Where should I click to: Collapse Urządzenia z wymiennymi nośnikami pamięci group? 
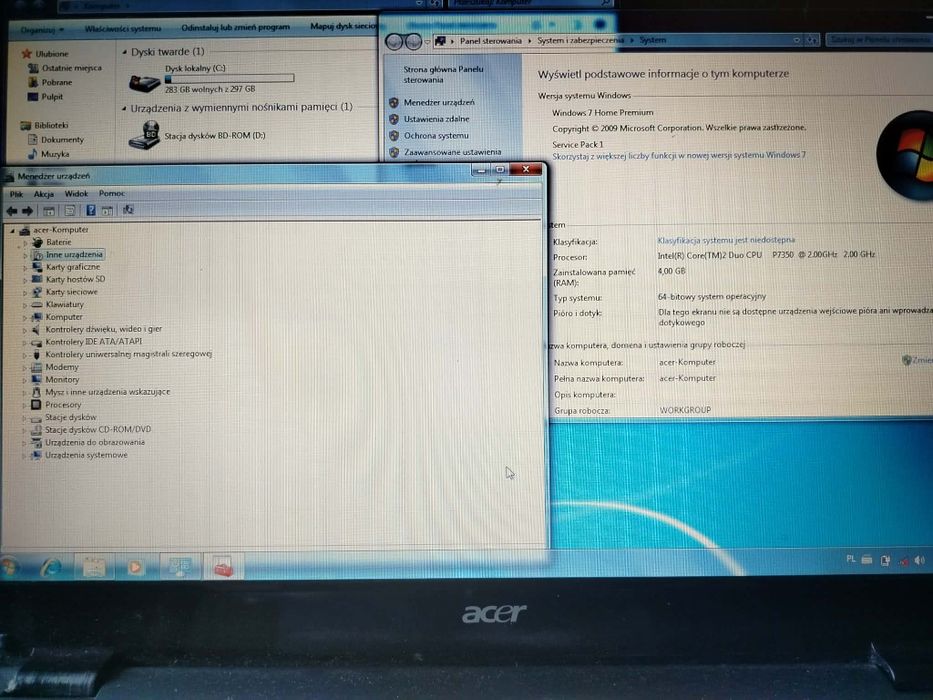point(124,108)
